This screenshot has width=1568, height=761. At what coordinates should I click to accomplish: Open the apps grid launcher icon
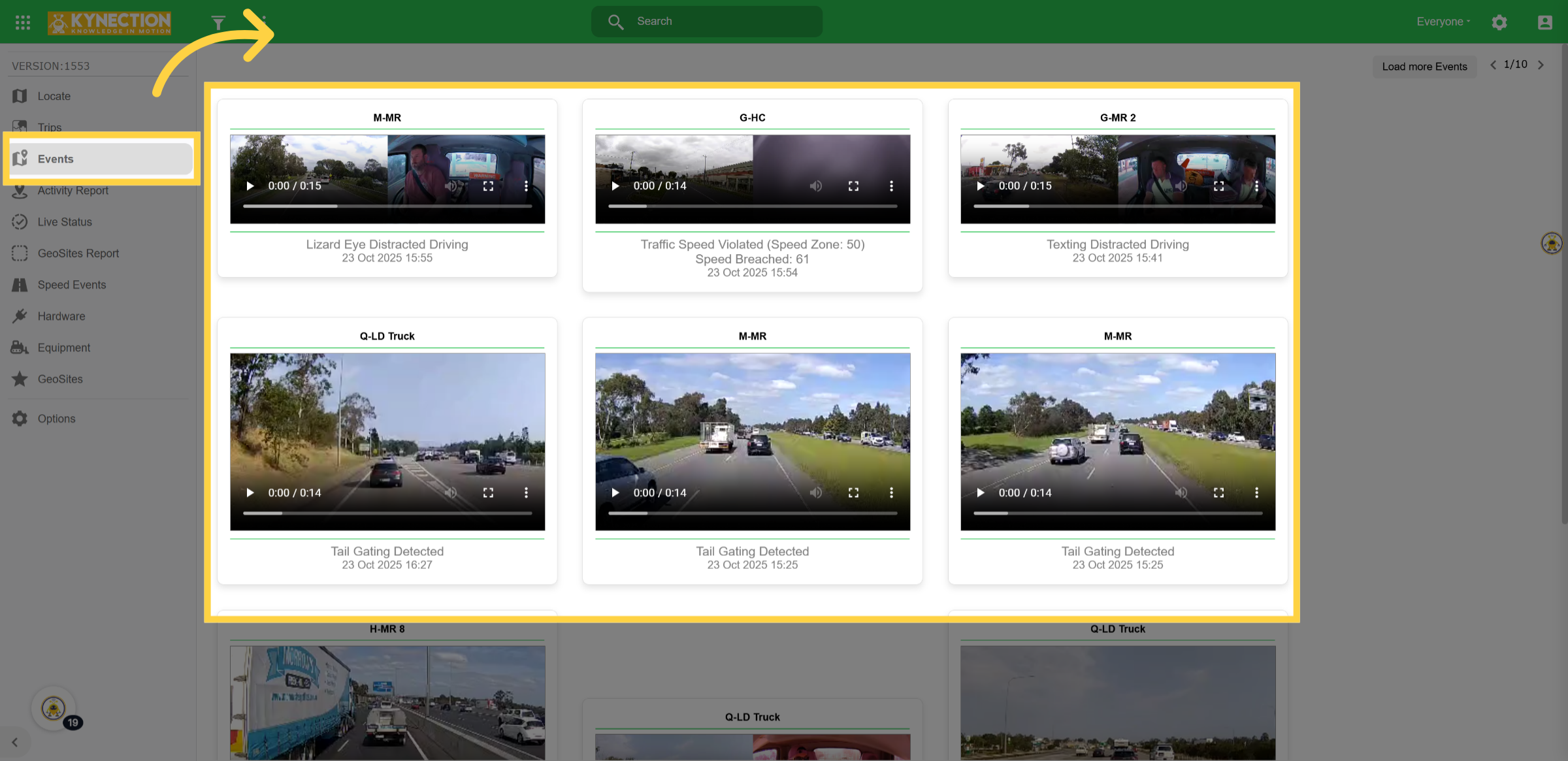[23, 22]
